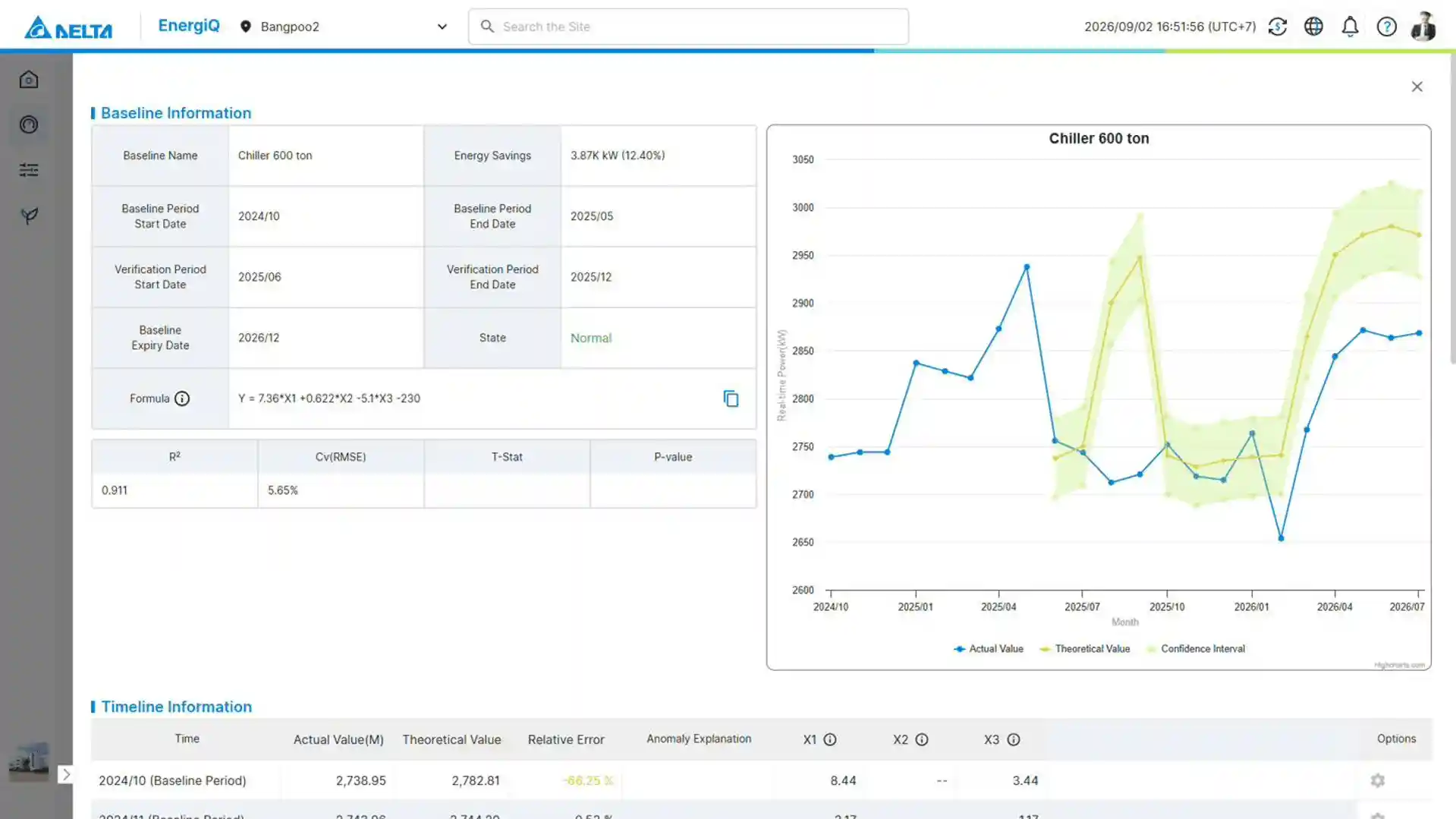Toggle Theoretical Value series in legend
Image resolution: width=1456 pixels, height=819 pixels.
click(x=1085, y=649)
